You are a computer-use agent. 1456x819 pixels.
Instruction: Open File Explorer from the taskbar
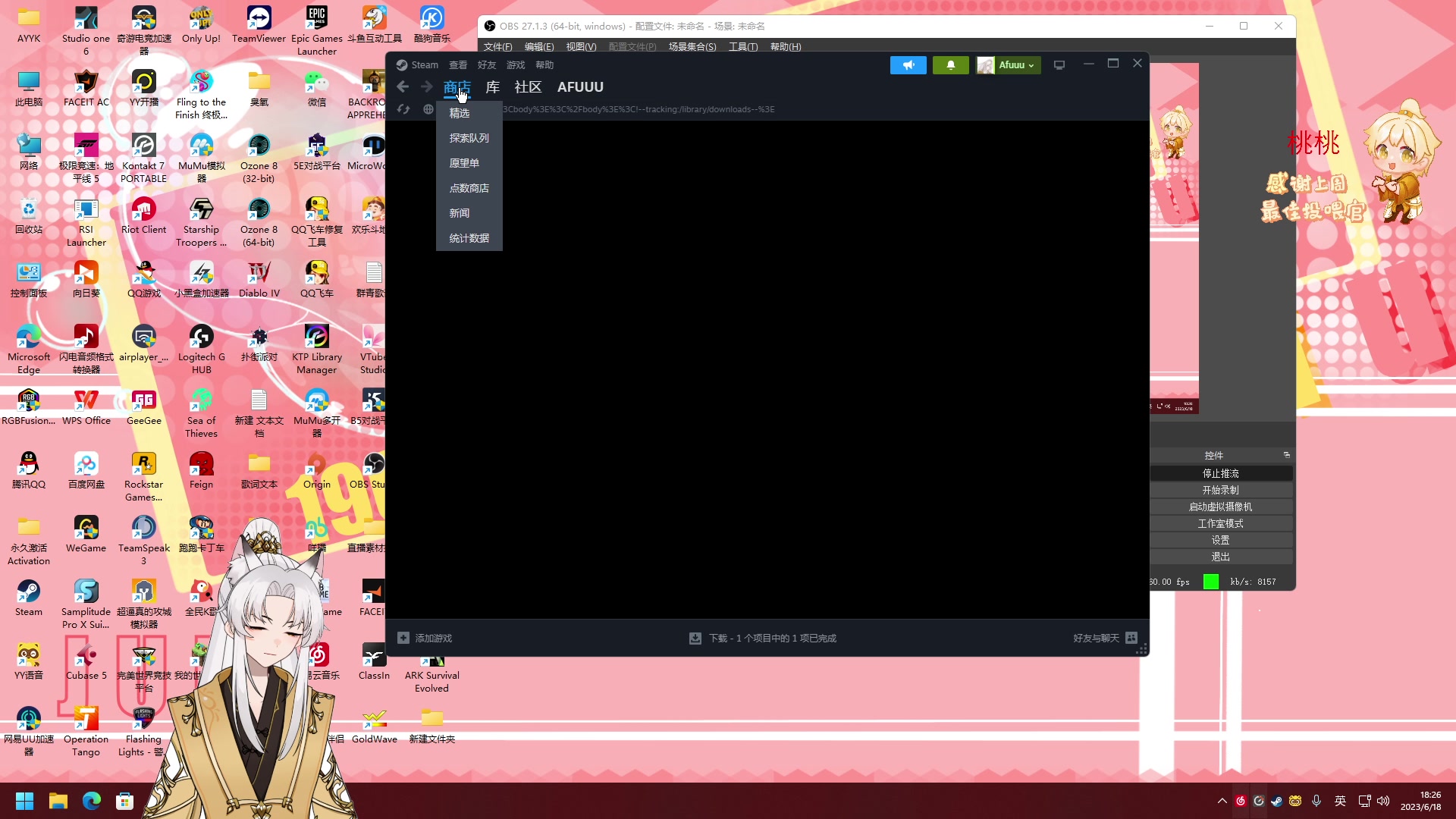58,801
